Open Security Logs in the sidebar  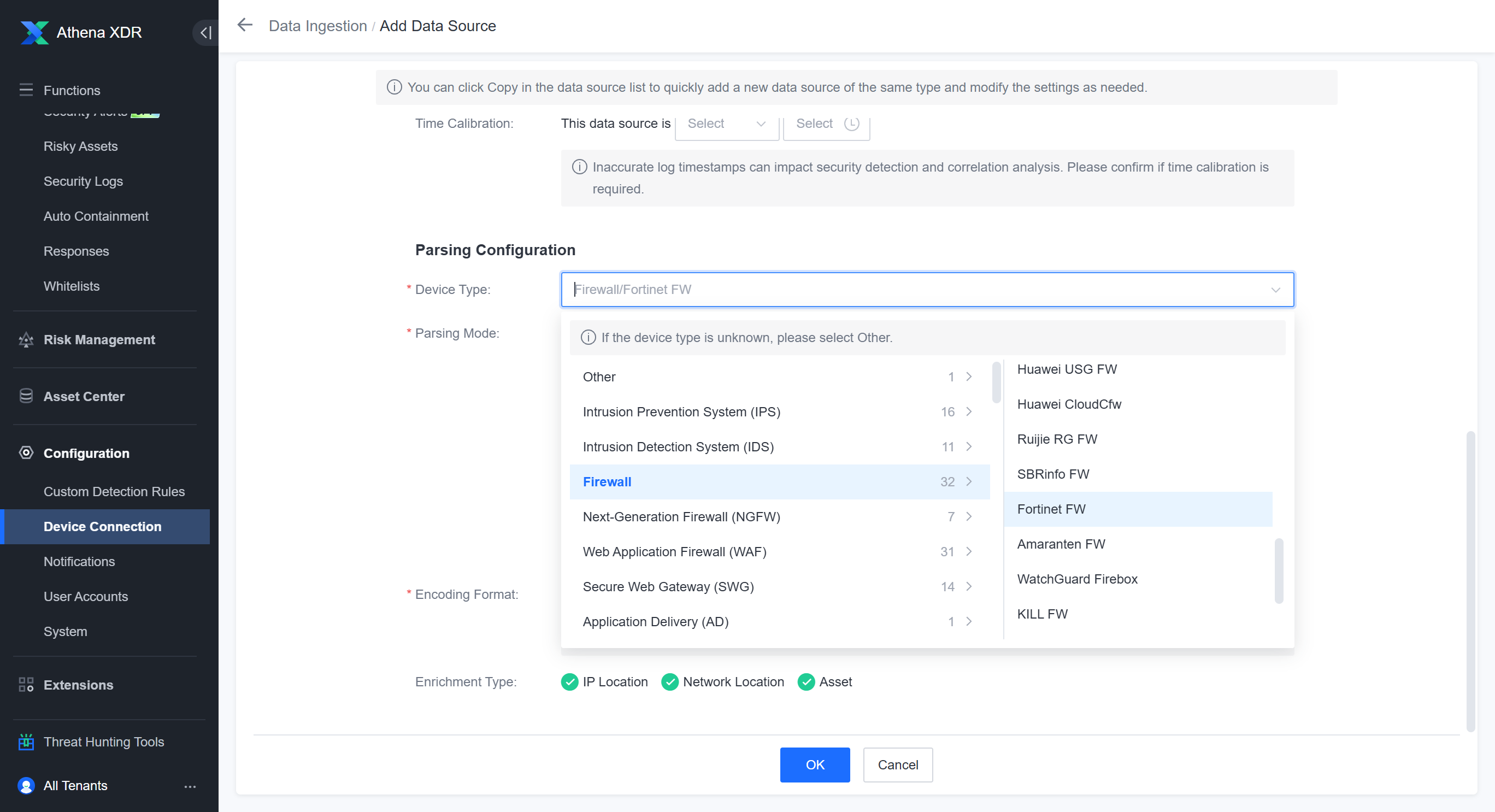pos(83,181)
